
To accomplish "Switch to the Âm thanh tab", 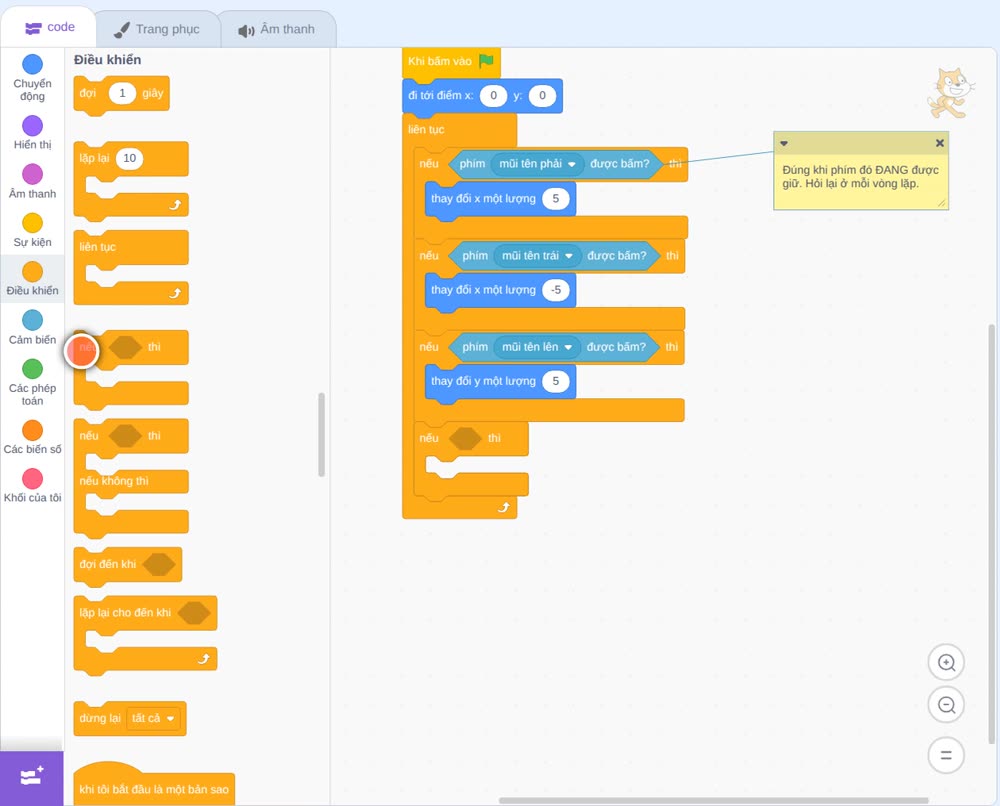I will pos(277,29).
